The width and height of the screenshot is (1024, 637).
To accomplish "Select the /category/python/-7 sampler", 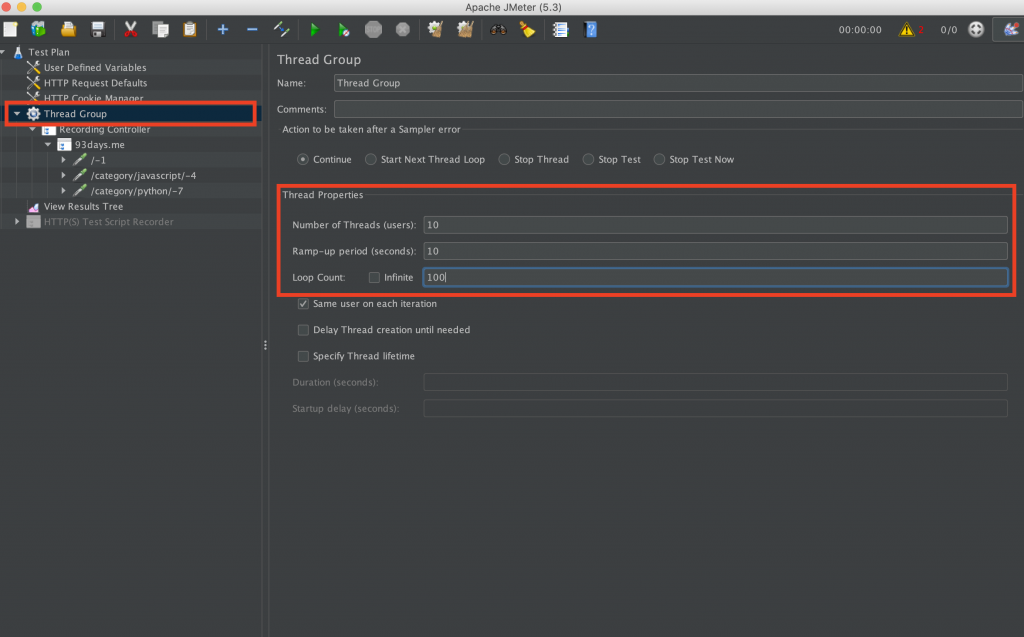I will pyautogui.click(x=136, y=191).
